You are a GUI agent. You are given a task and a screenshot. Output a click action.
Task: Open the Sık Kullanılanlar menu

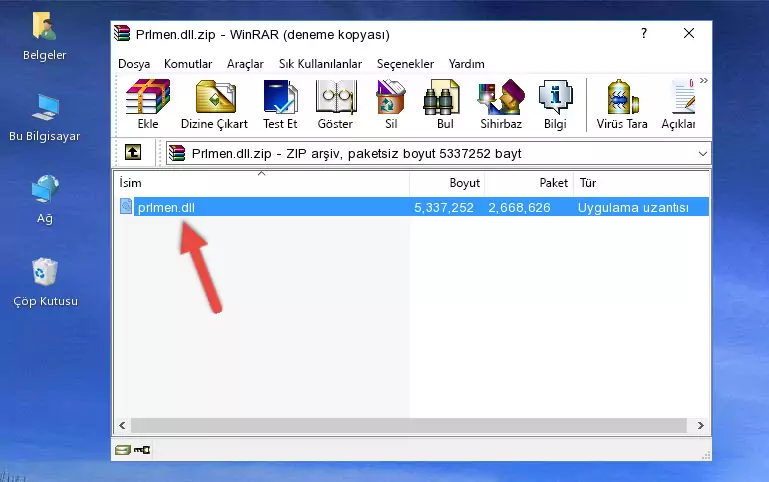pyautogui.click(x=320, y=64)
